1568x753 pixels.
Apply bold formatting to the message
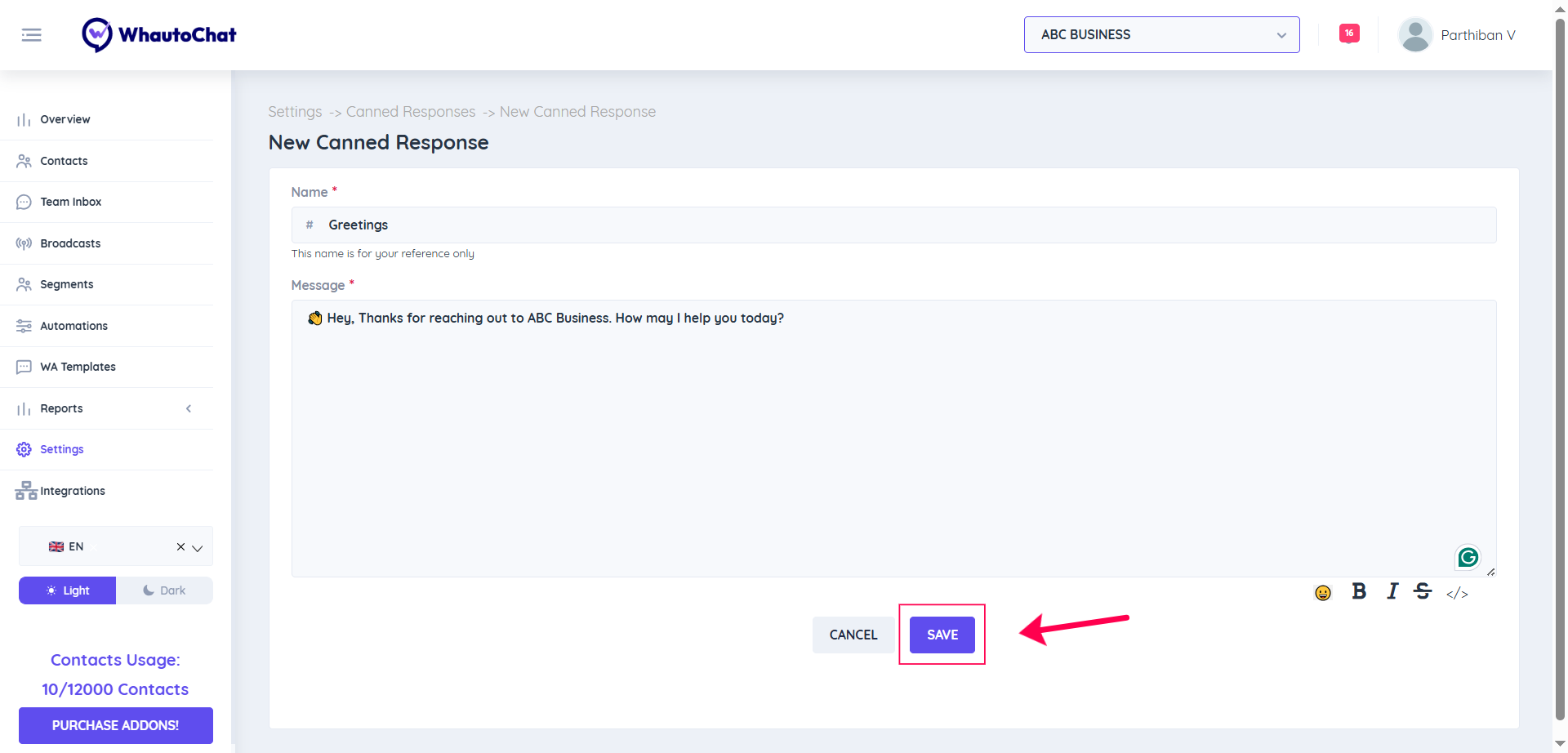coord(1358,591)
